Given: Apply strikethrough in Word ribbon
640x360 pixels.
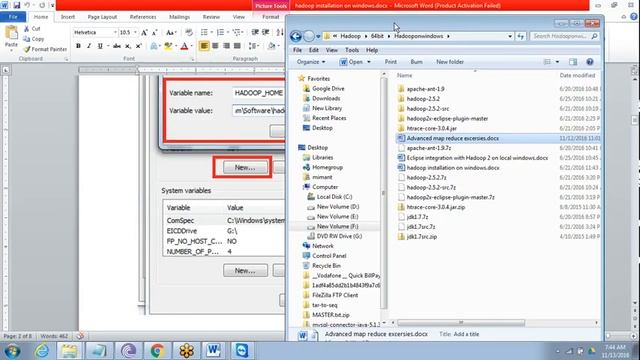Looking at the screenshot, I should click(117, 46).
